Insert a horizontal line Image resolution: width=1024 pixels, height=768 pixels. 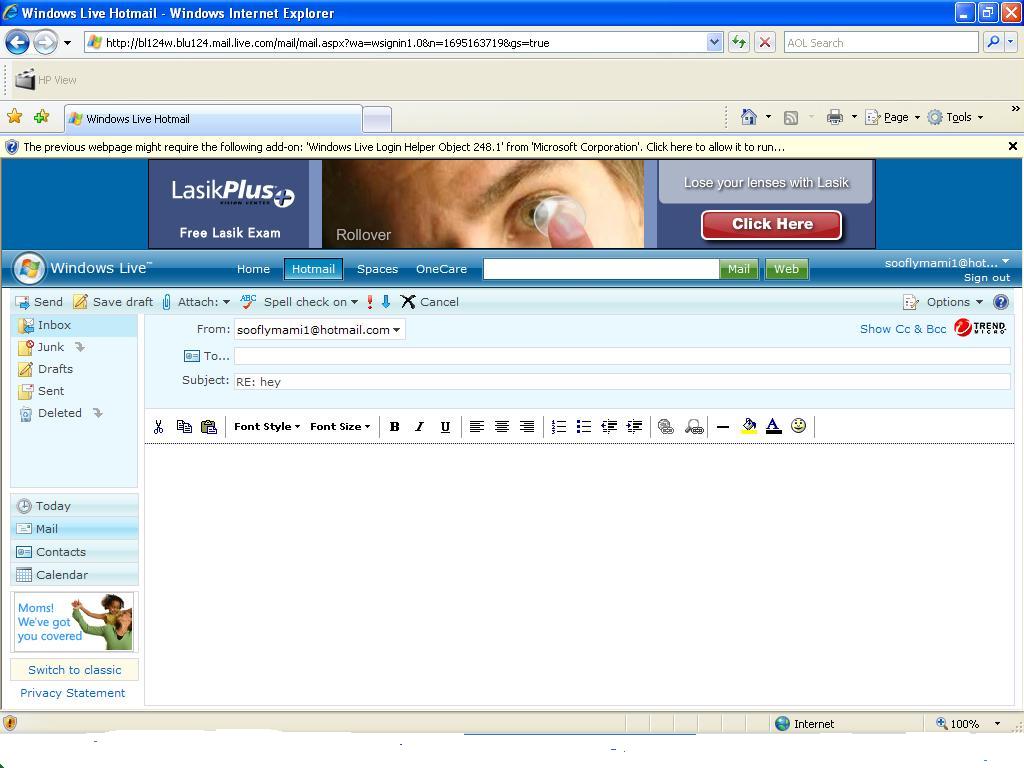pyautogui.click(x=722, y=427)
